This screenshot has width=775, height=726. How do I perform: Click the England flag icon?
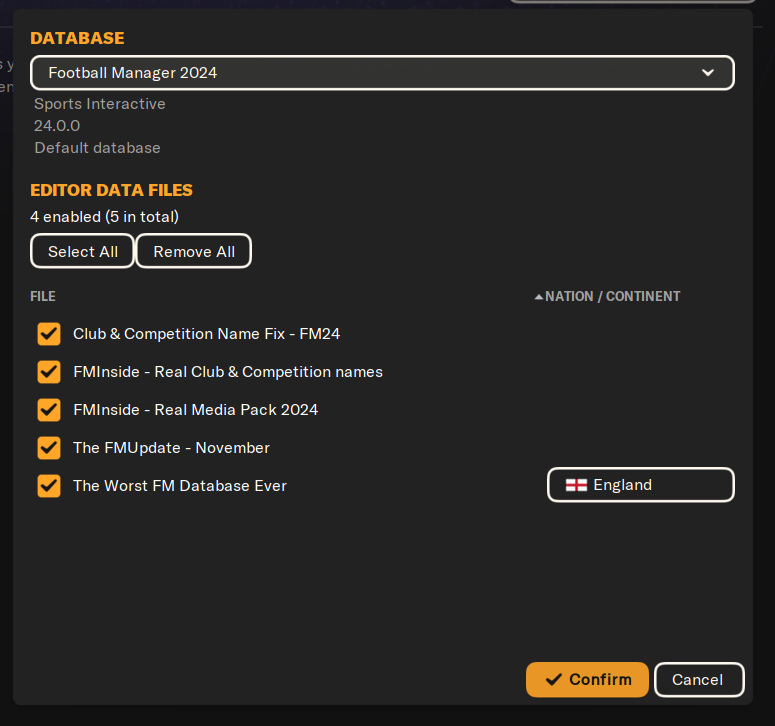click(576, 485)
